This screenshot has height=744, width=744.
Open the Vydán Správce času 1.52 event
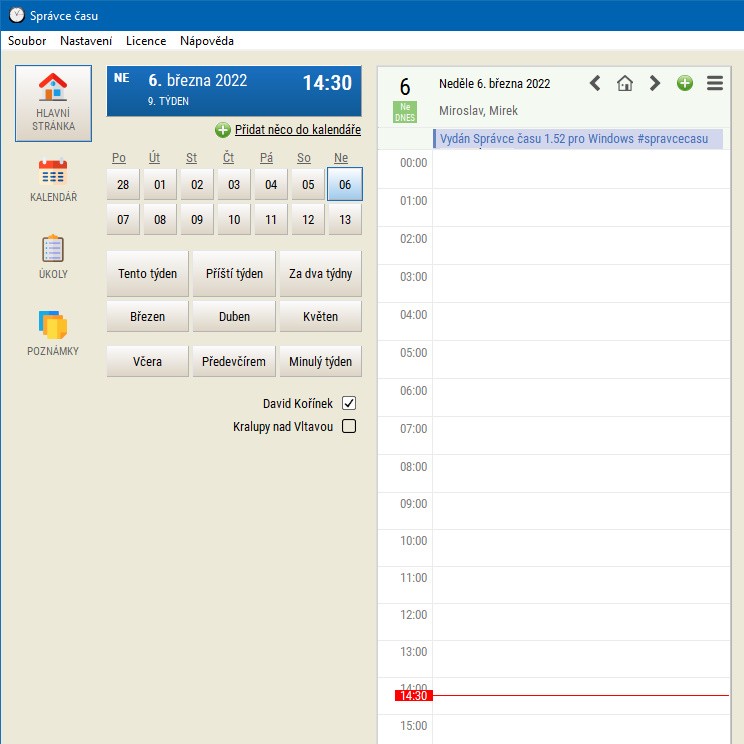(578, 139)
